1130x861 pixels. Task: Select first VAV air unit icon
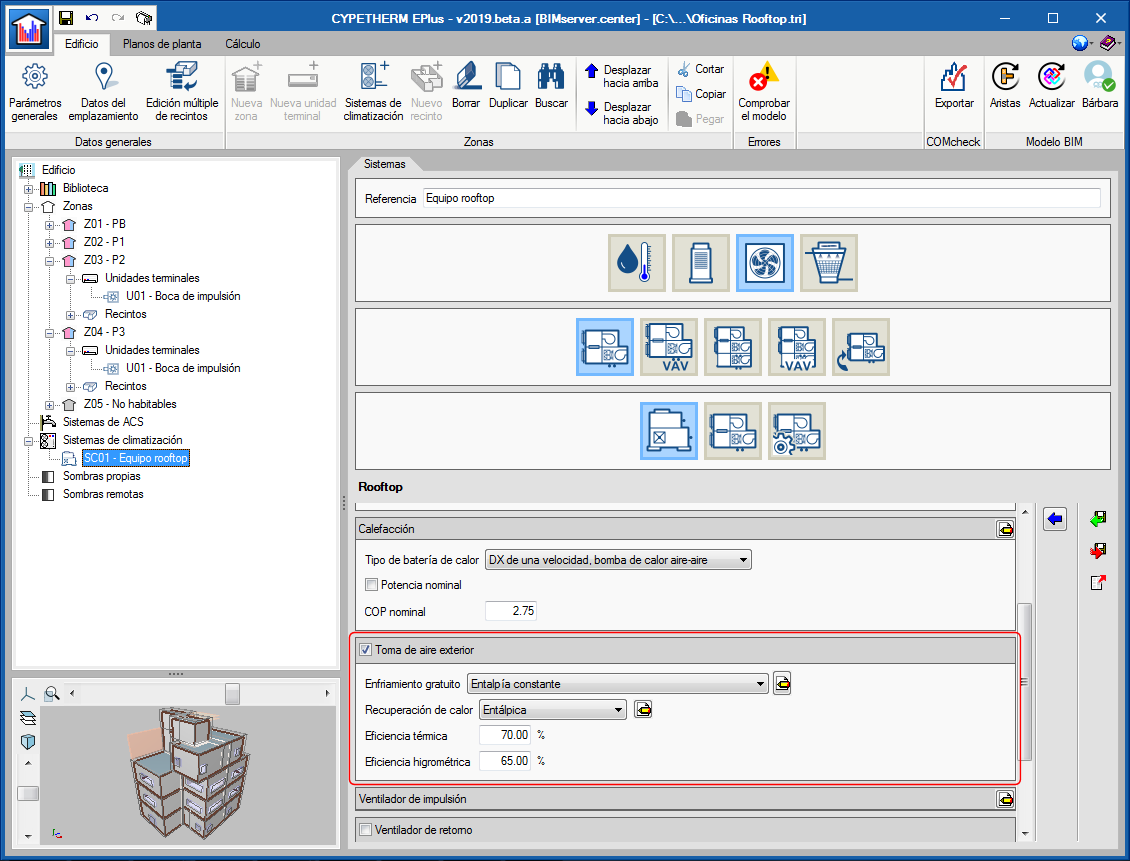pos(669,347)
